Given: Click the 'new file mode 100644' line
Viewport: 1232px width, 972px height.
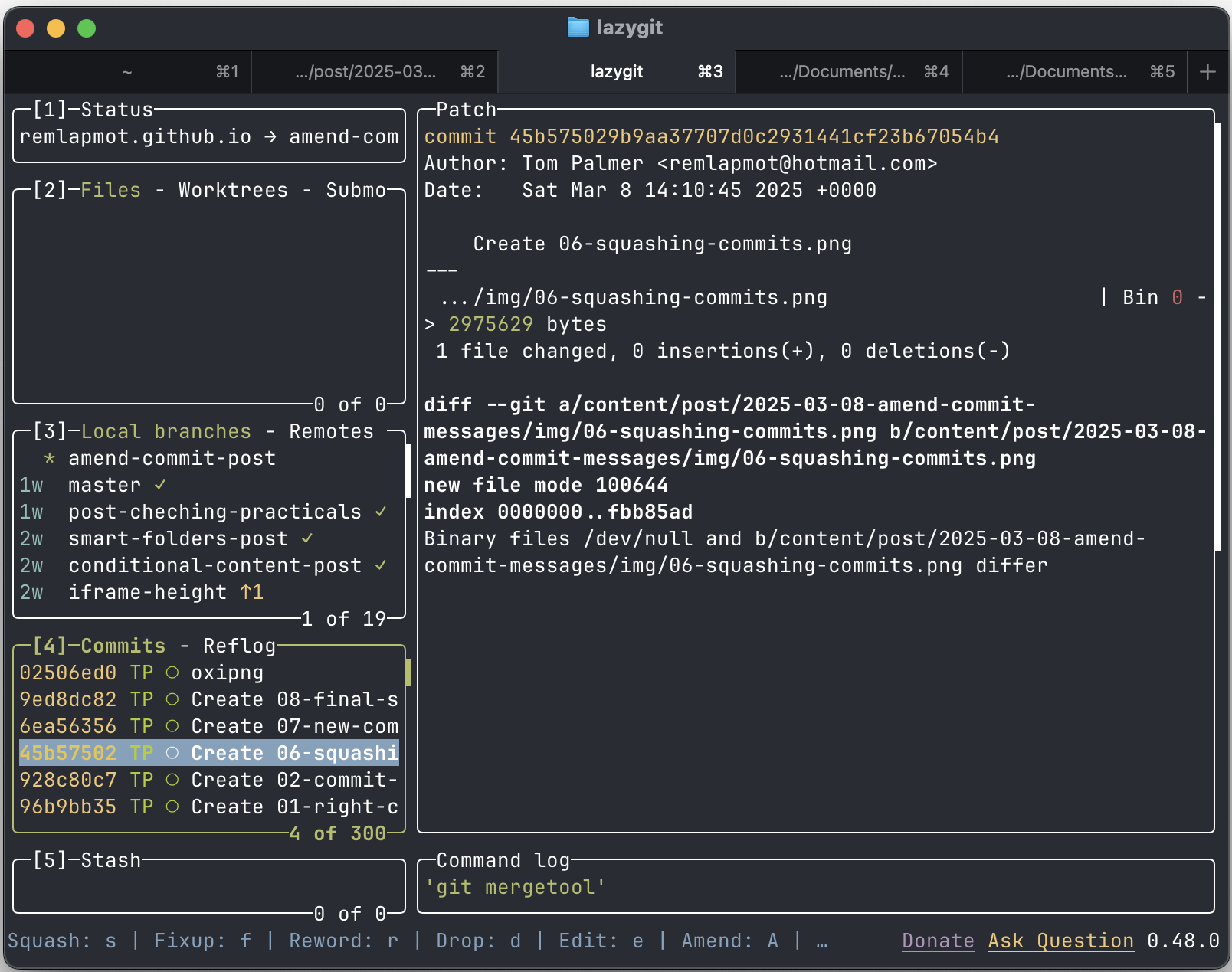Looking at the screenshot, I should point(546,485).
